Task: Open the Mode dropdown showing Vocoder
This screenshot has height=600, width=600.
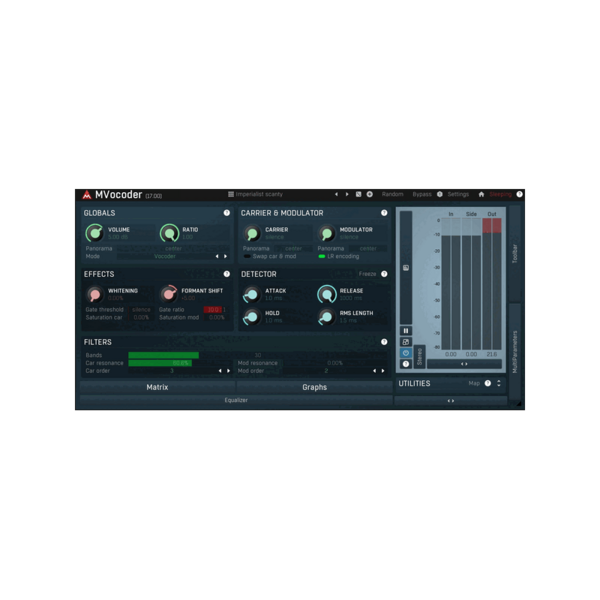Action: point(165,256)
